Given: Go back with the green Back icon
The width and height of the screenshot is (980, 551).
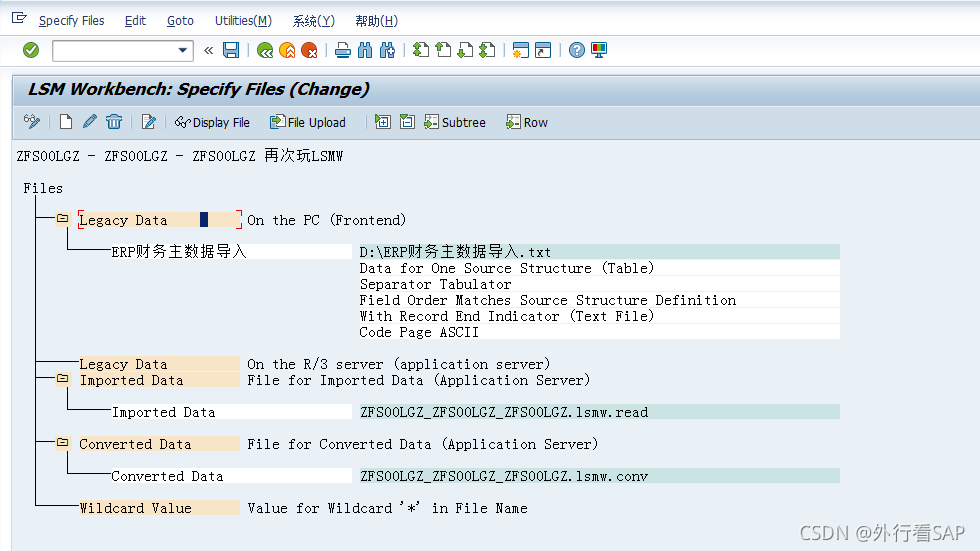Looking at the screenshot, I should coord(265,50).
